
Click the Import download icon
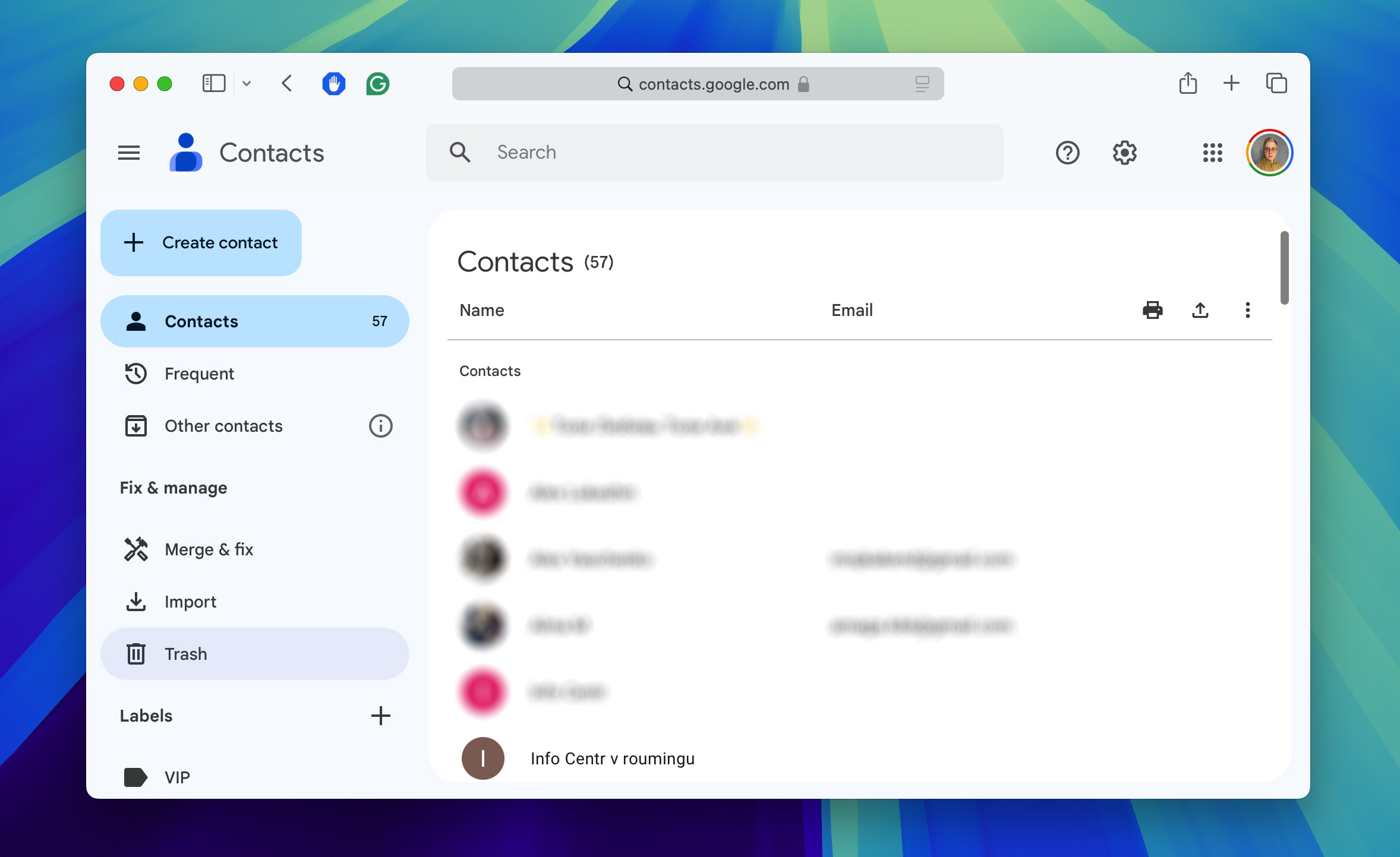point(135,601)
